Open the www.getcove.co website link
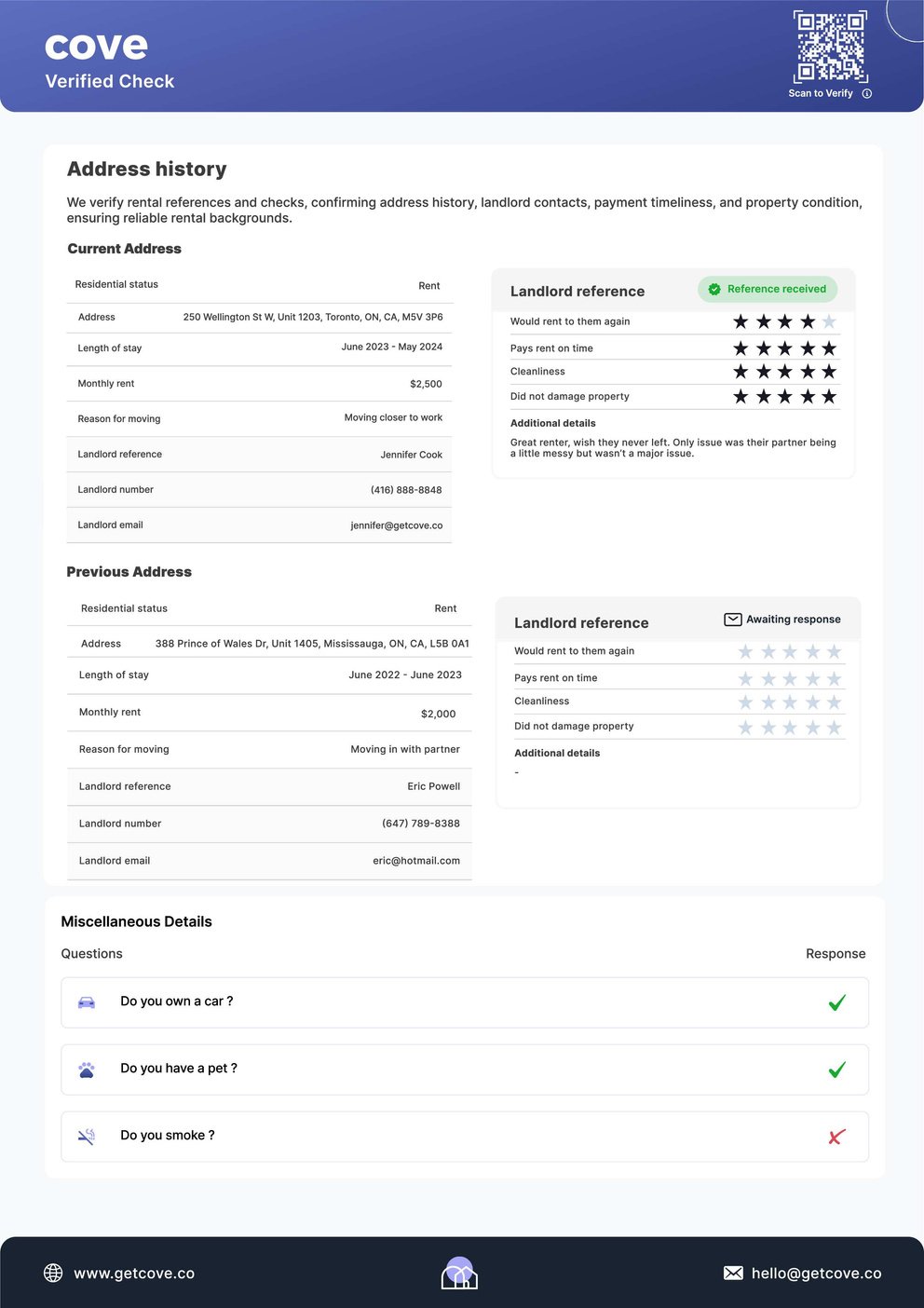 coord(134,1274)
